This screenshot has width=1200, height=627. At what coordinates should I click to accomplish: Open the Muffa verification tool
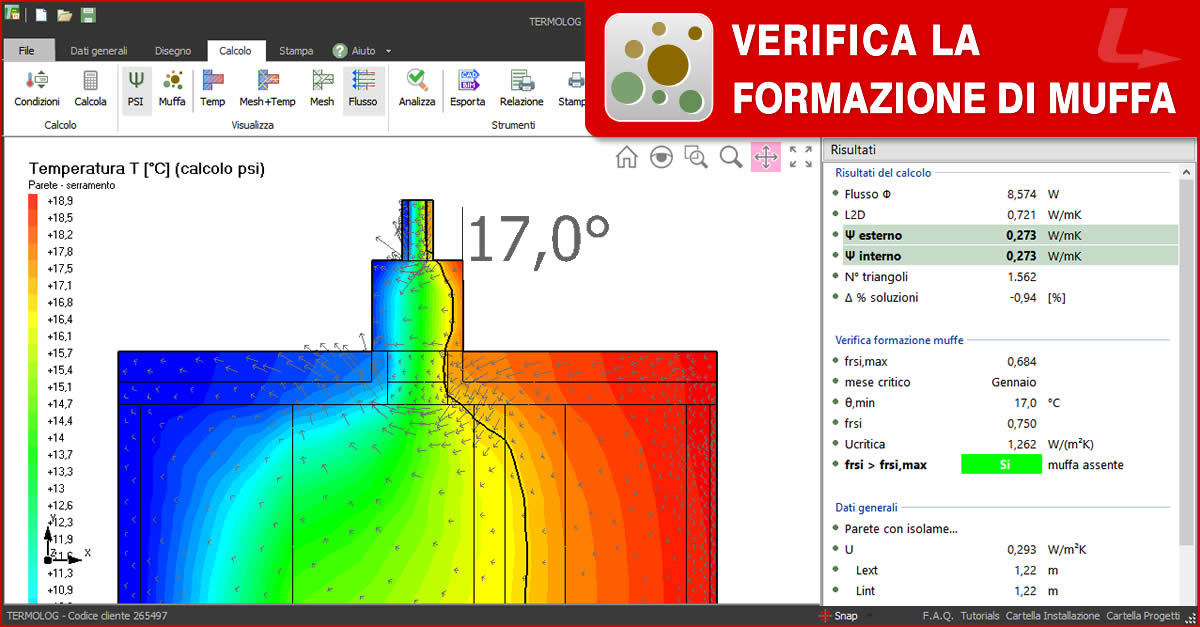tap(172, 89)
